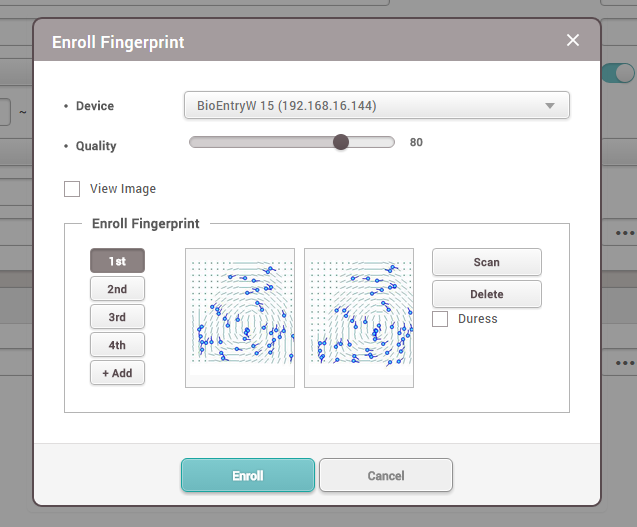Open the upper three-dots menu at right edge
Screen dimensions: 637x527
(625, 233)
